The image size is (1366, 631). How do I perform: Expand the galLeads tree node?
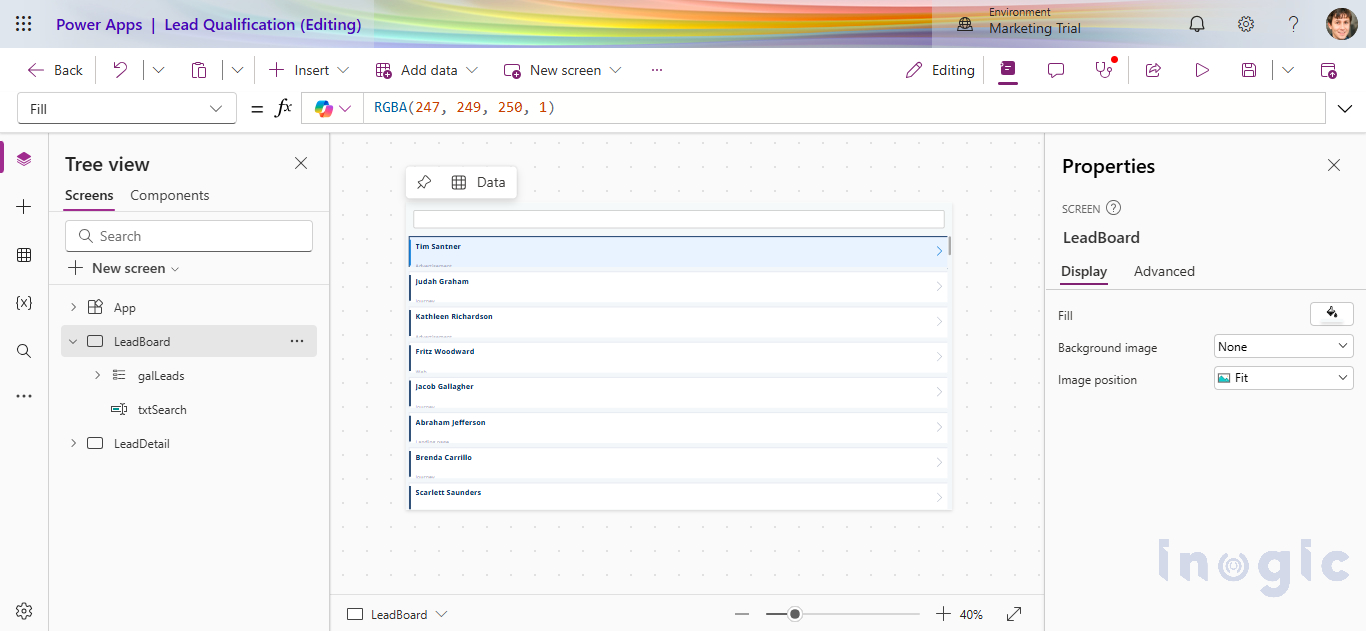click(x=97, y=375)
